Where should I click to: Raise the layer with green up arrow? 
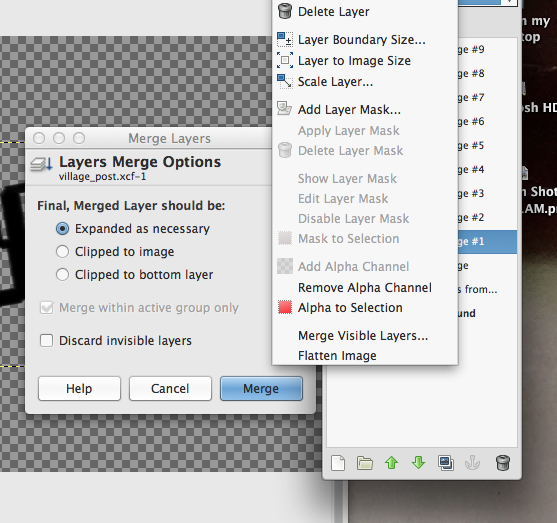point(391,463)
